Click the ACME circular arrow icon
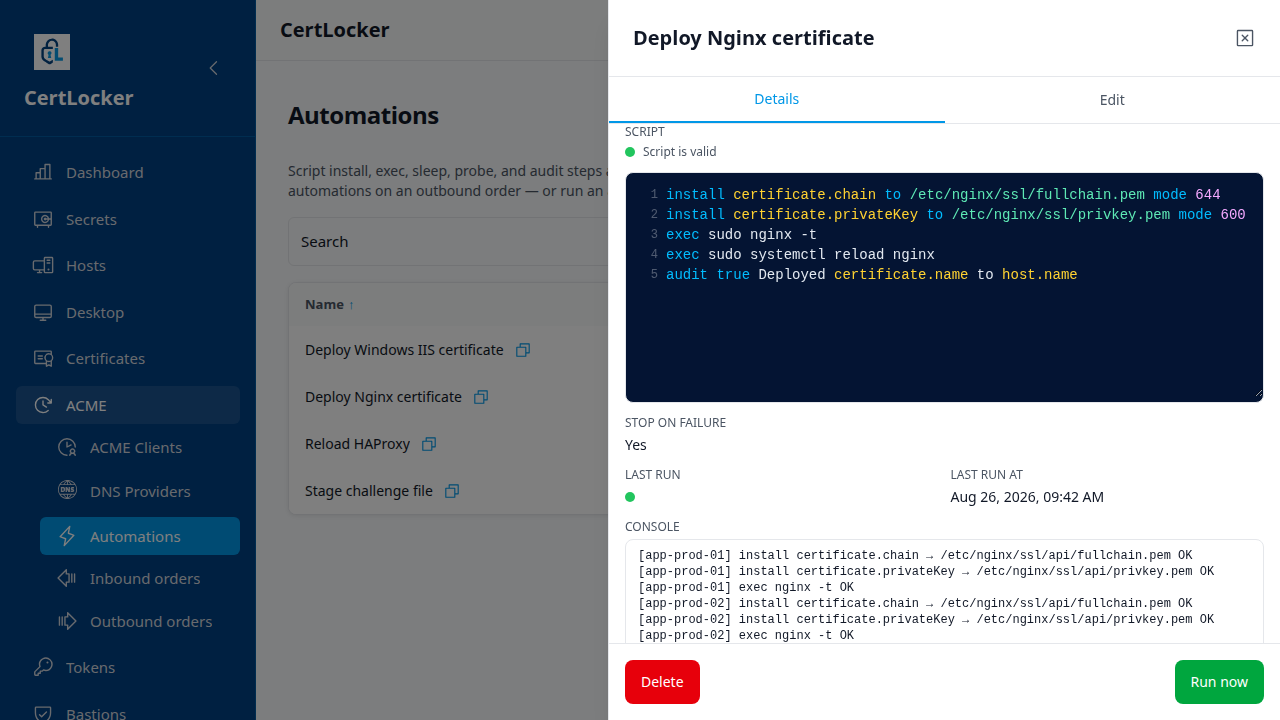Viewport: 1280px width, 720px height. pos(43,405)
